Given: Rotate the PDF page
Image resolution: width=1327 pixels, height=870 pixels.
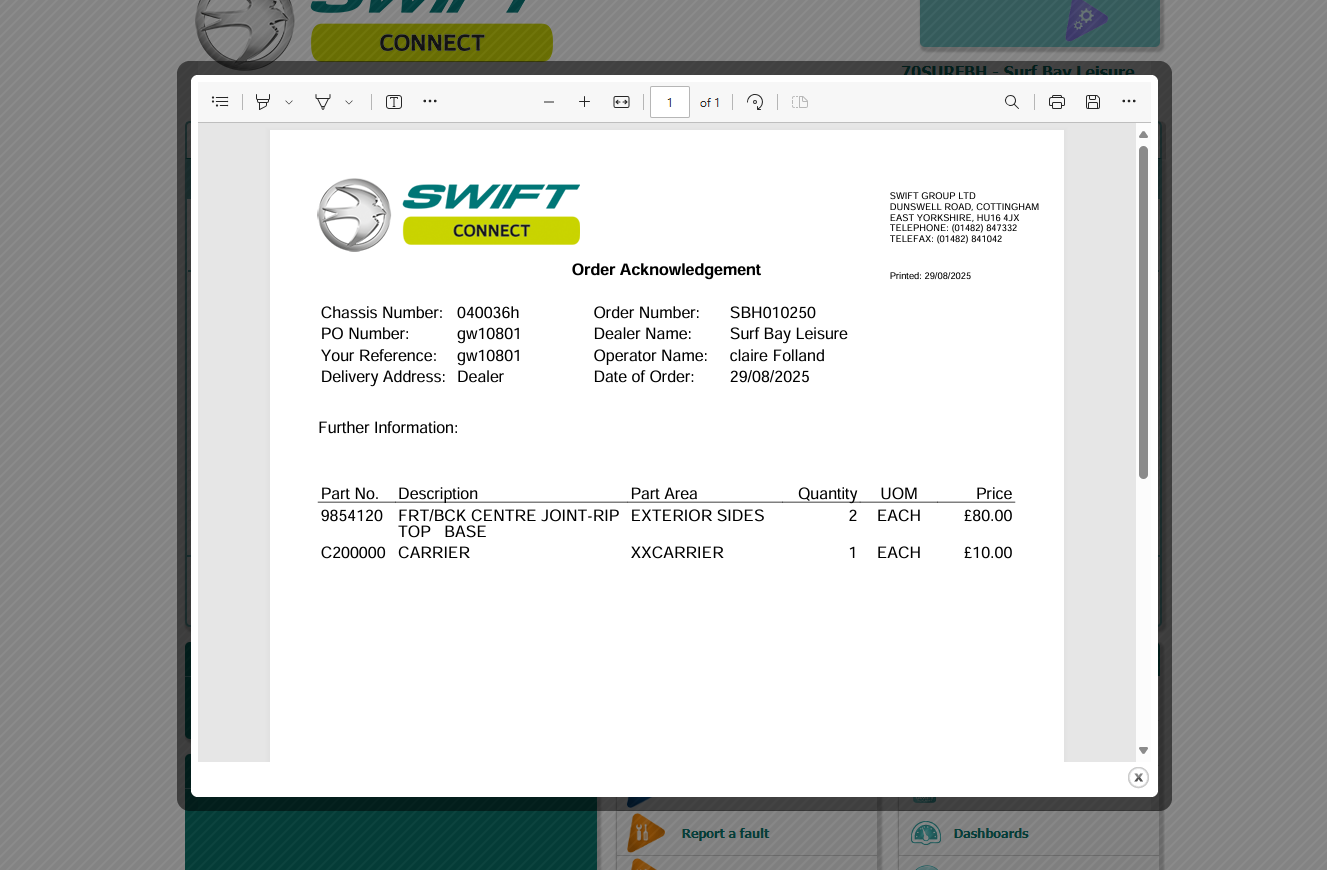Looking at the screenshot, I should click(756, 102).
